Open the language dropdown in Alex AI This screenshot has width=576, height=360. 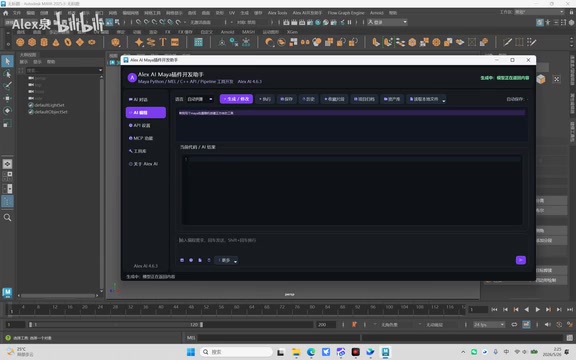200,99
